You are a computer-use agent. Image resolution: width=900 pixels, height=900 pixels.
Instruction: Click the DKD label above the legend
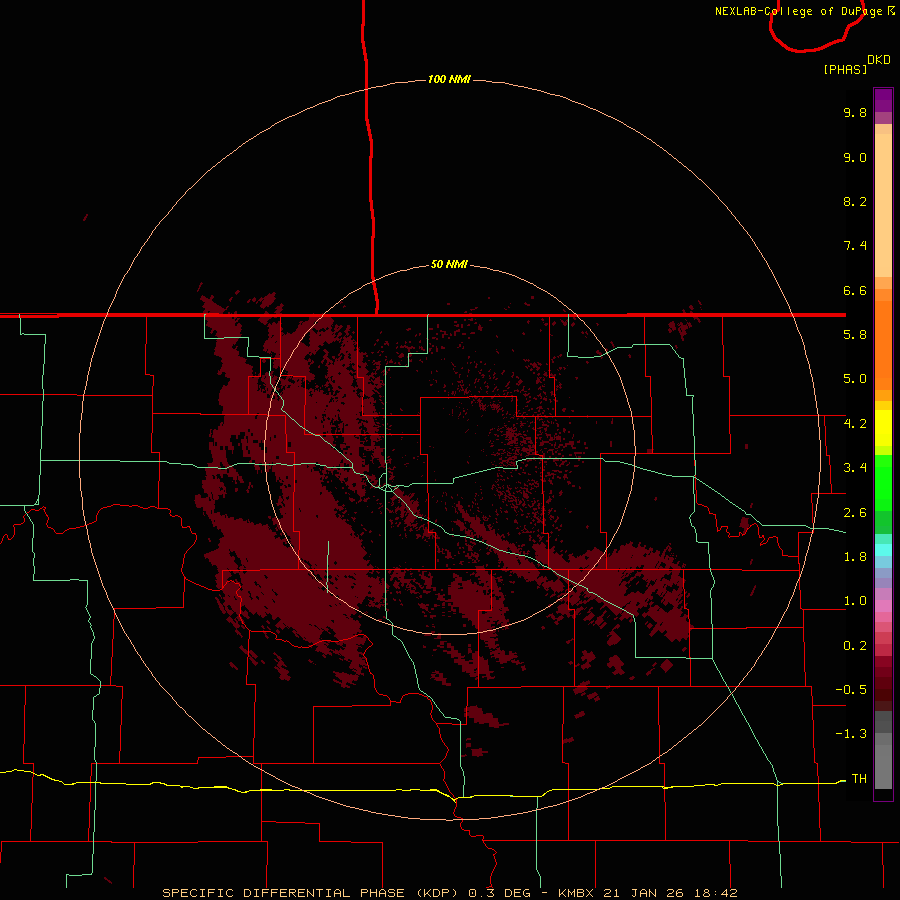[x=879, y=60]
